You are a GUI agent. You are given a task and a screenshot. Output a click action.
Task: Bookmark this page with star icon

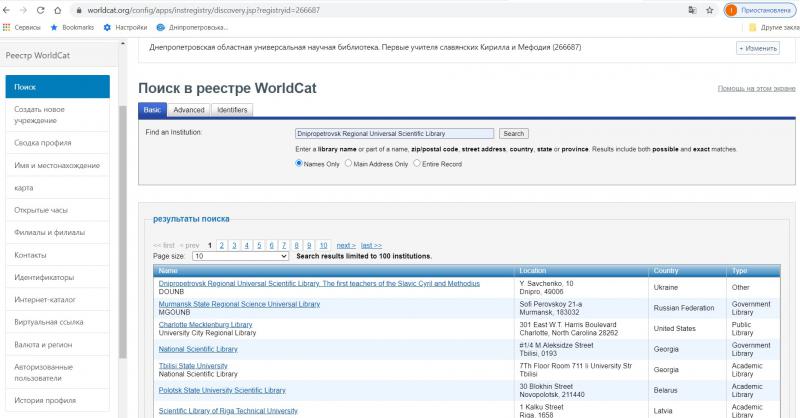710,10
